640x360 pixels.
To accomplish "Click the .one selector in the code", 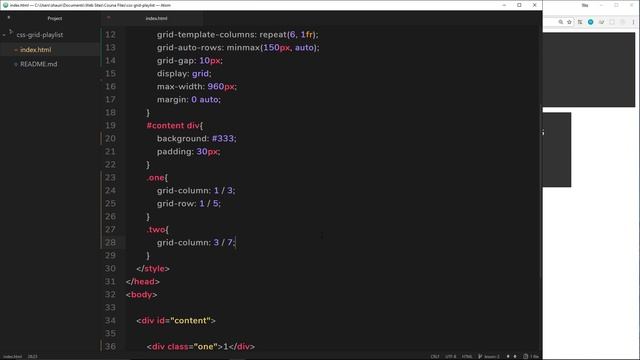I will tap(155, 178).
